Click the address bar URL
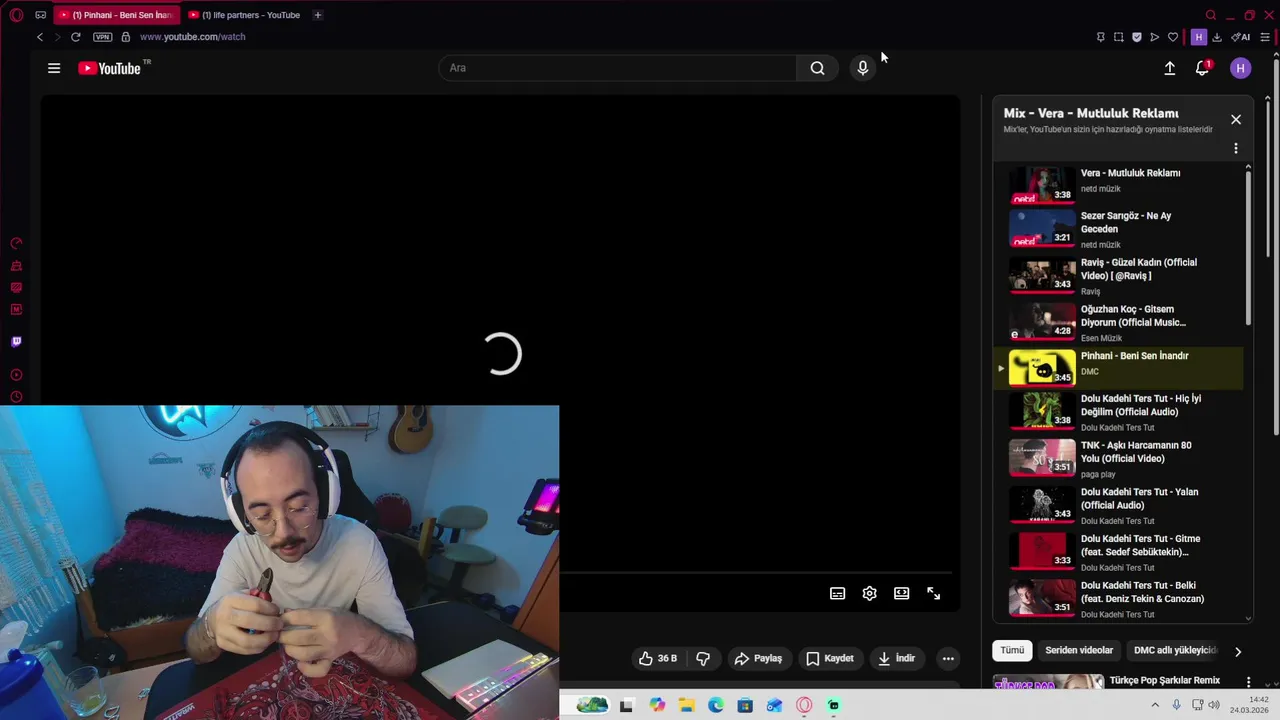The image size is (1280, 720). pyautogui.click(x=193, y=37)
